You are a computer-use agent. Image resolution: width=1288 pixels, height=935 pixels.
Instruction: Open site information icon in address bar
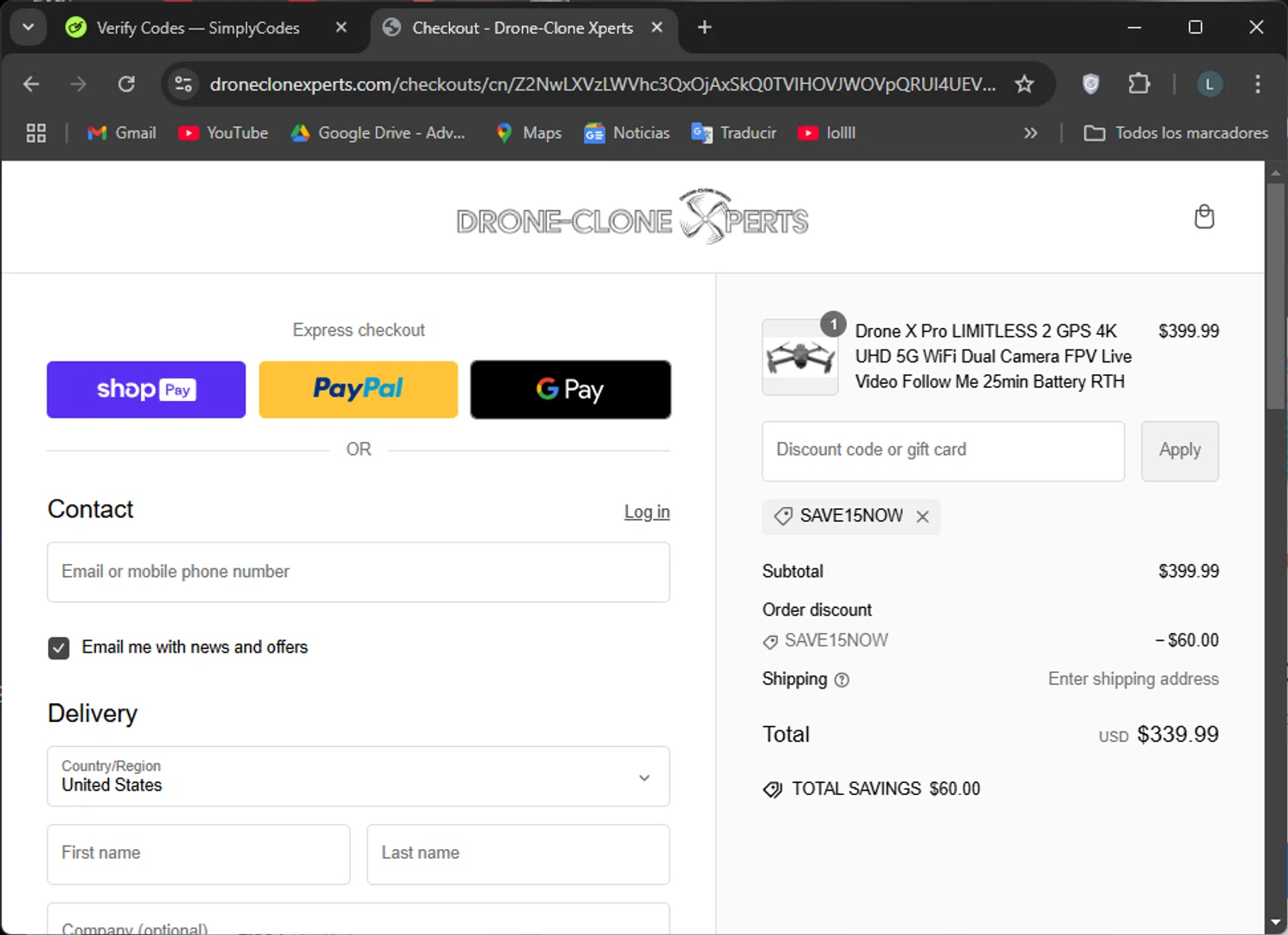[184, 84]
